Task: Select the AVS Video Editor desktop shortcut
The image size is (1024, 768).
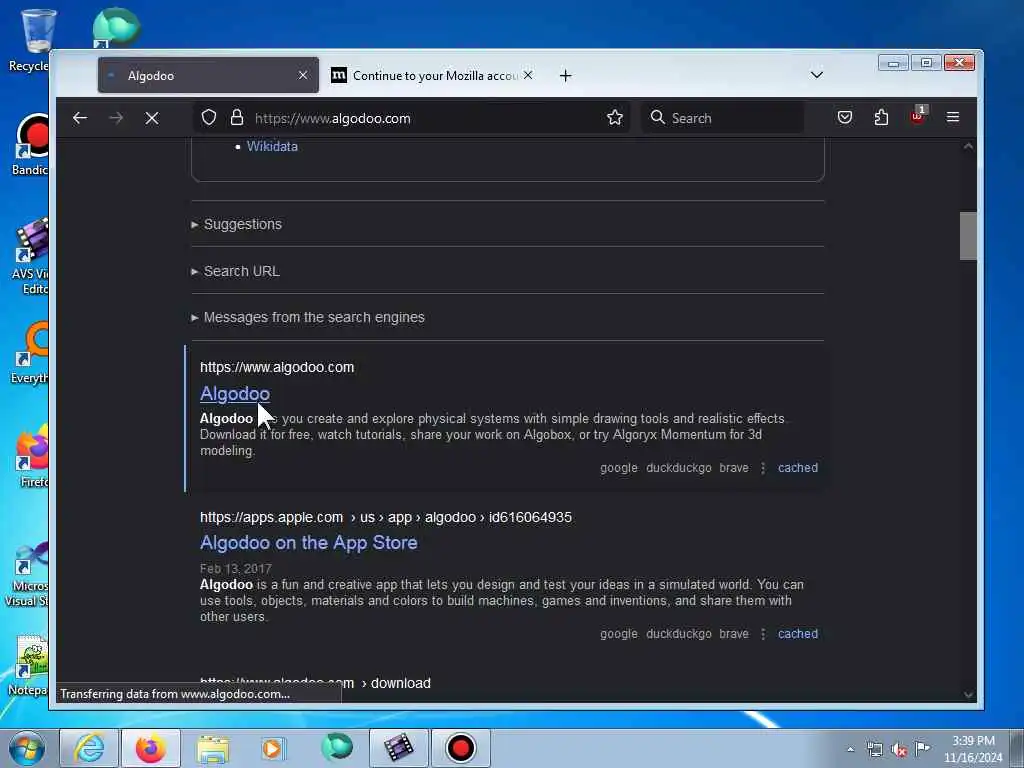Action: click(30, 256)
